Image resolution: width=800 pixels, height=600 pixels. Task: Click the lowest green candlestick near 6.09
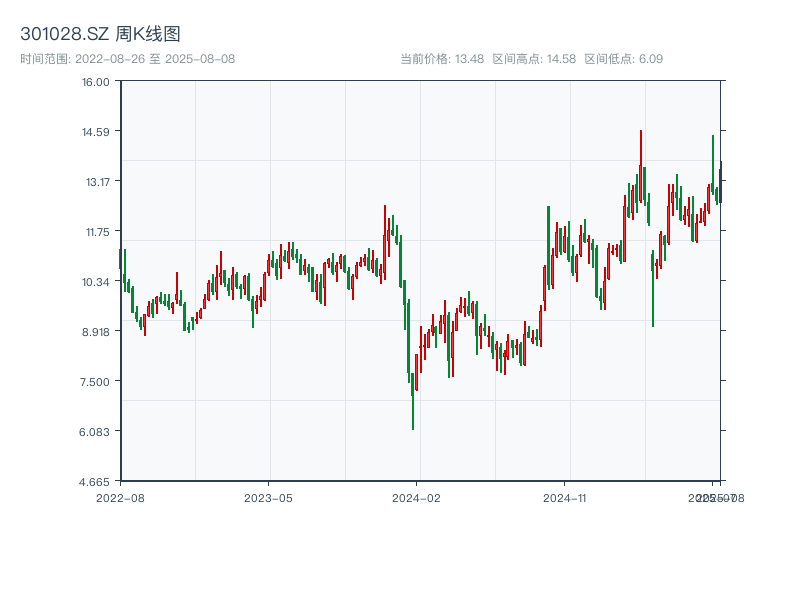[413, 410]
